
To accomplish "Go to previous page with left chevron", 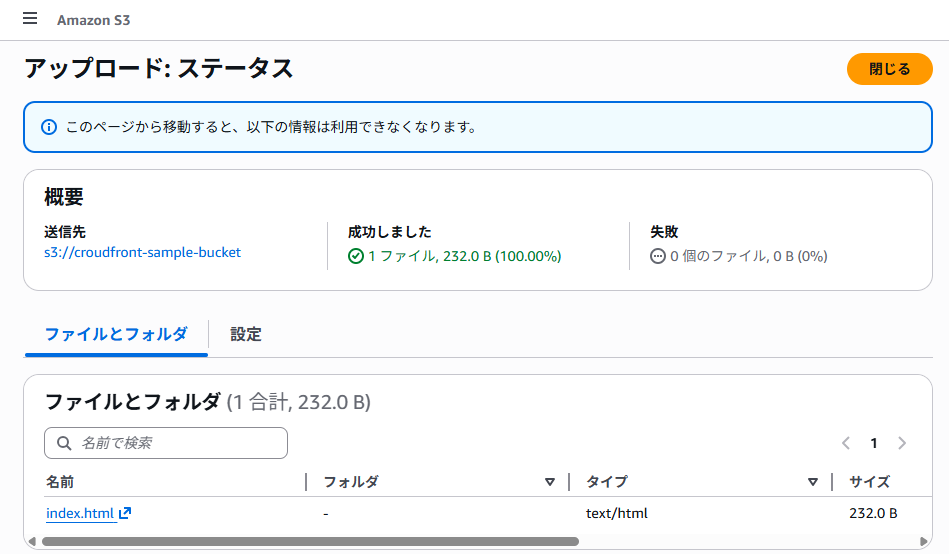I will (x=846, y=443).
